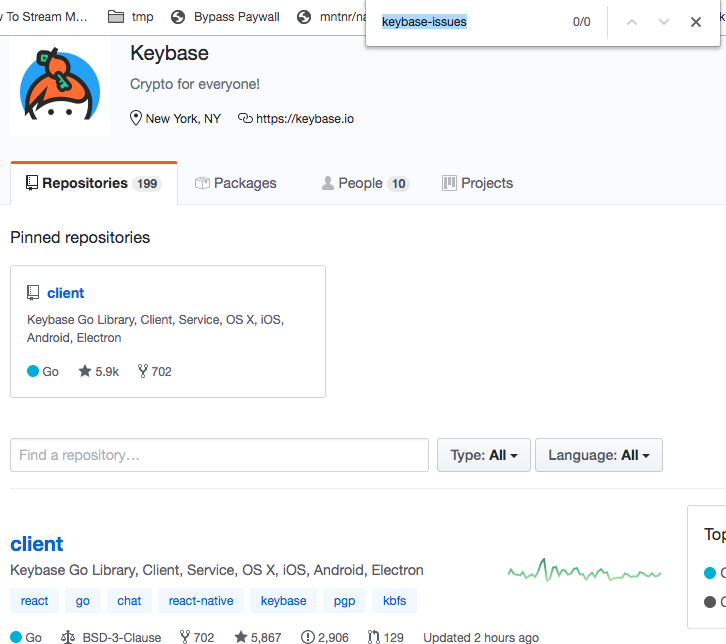This screenshot has height=644, width=726.
Task: Click the Go language dot in list row
Action: coord(16,637)
